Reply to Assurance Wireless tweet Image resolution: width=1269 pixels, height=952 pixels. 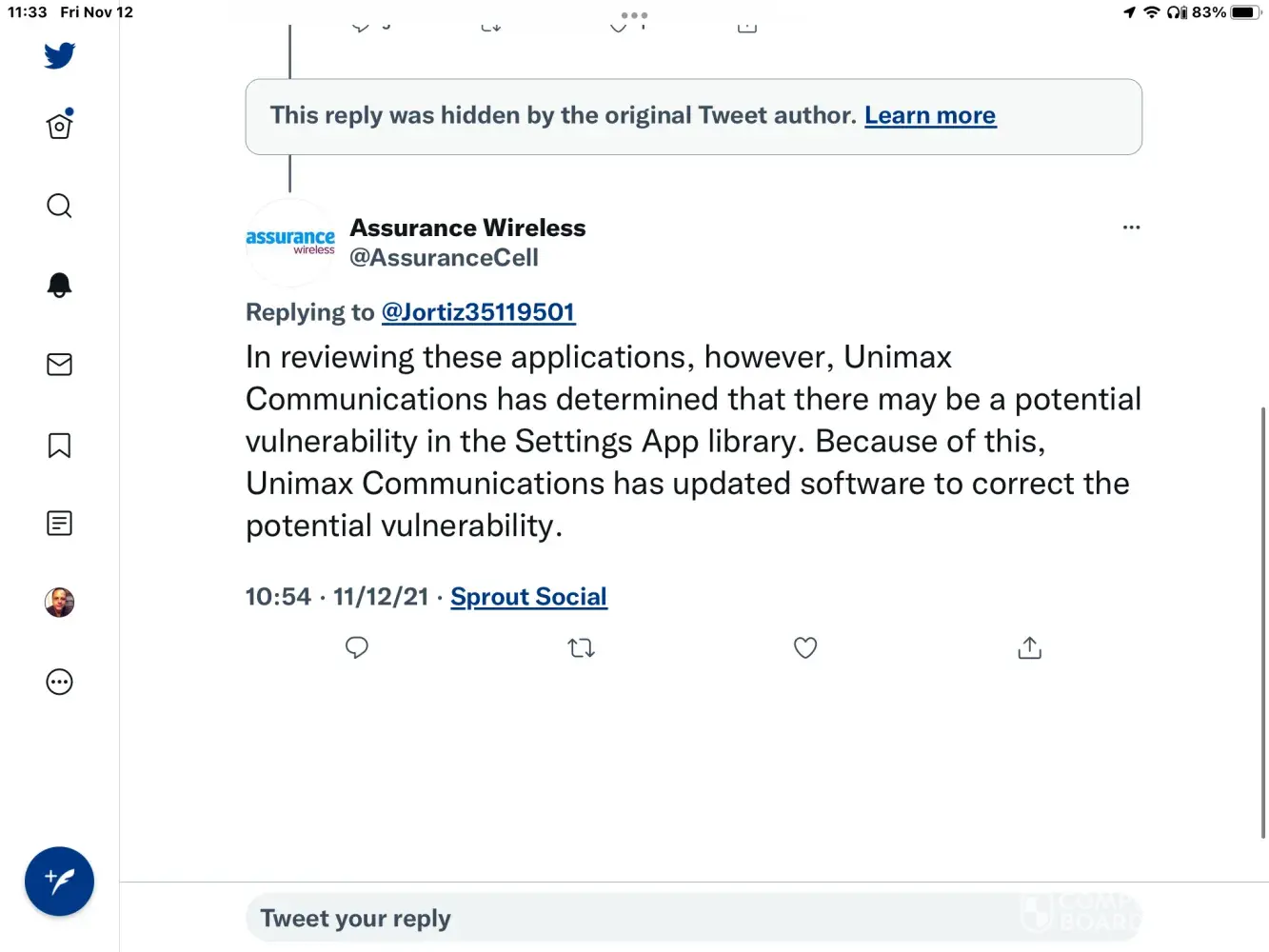[357, 648]
